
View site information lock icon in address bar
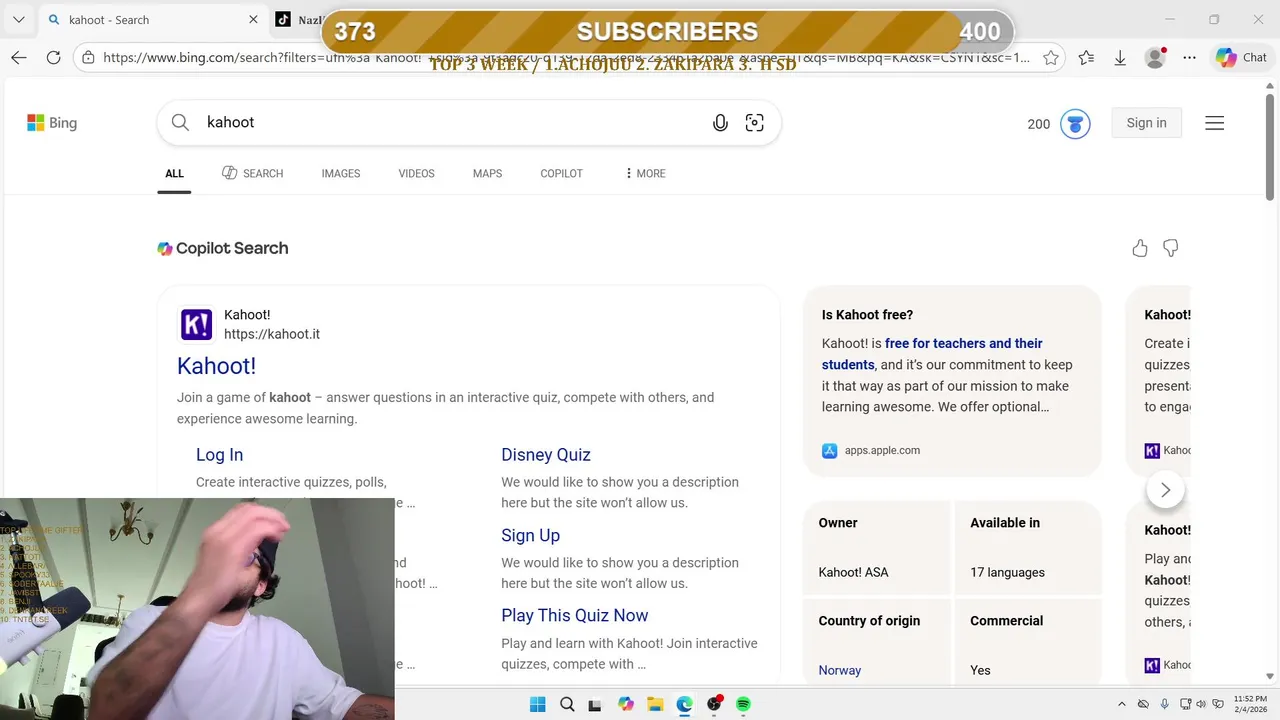coord(88,58)
